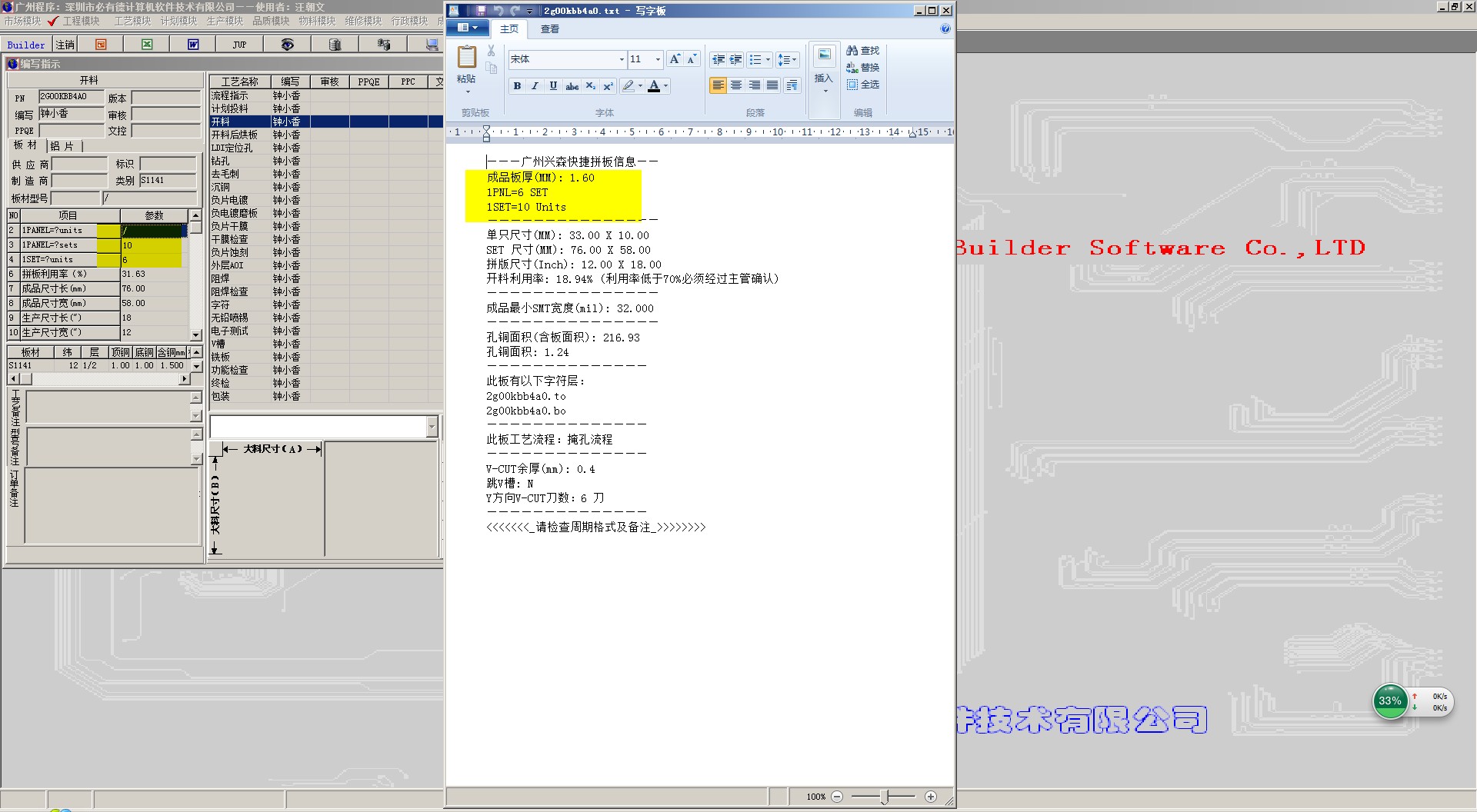The height and width of the screenshot is (812, 1477).
Task: Click the network servers icon in Builder toolbar
Action: 384,45
